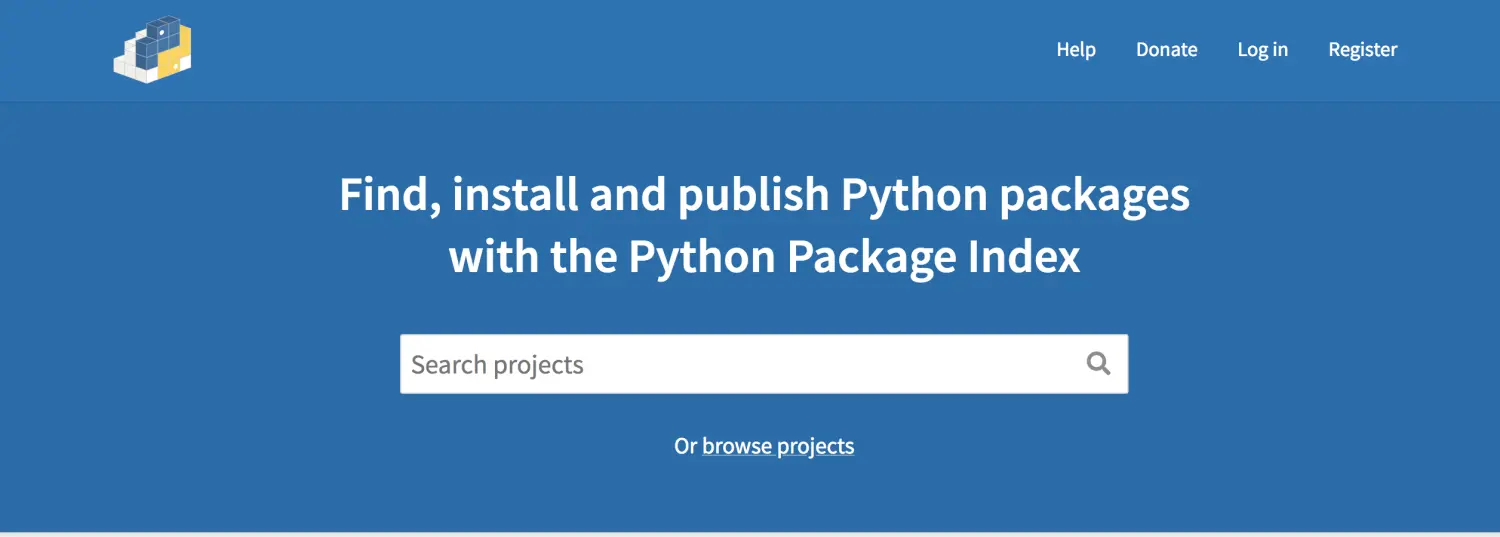Open the Help page
This screenshot has width=1500, height=537.
[x=1076, y=50]
